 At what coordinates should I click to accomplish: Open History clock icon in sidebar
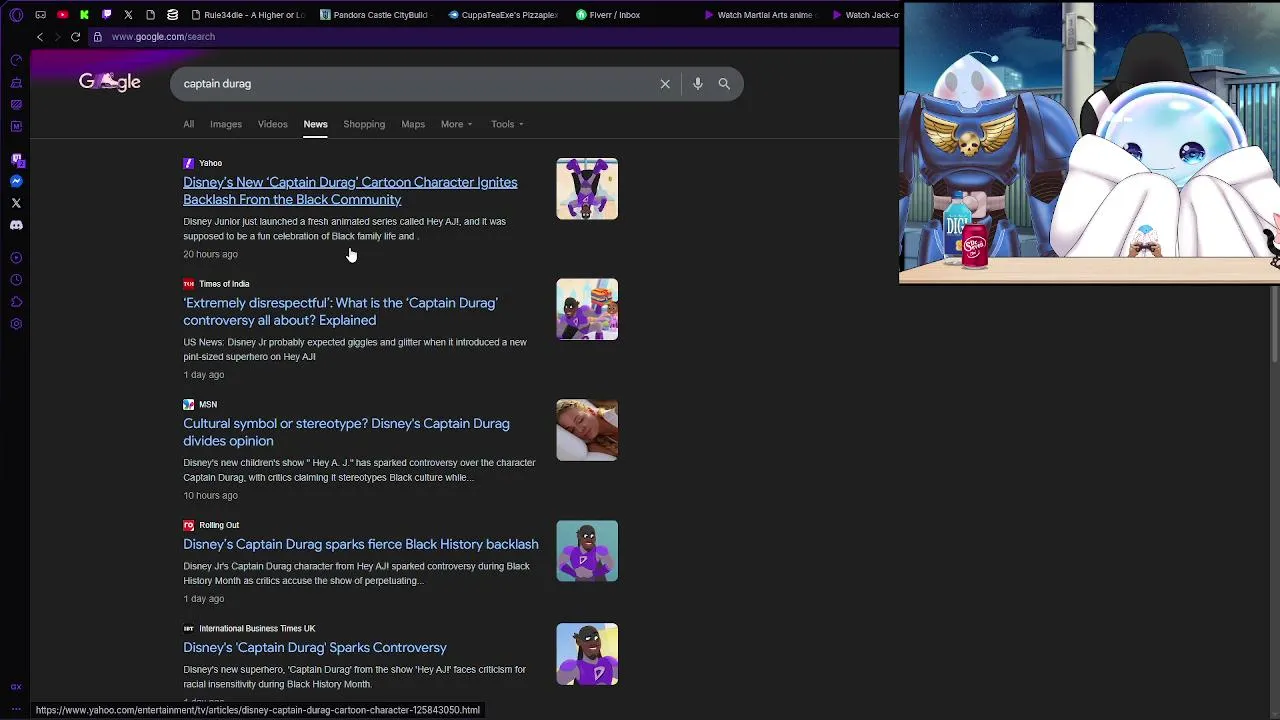[x=16, y=280]
